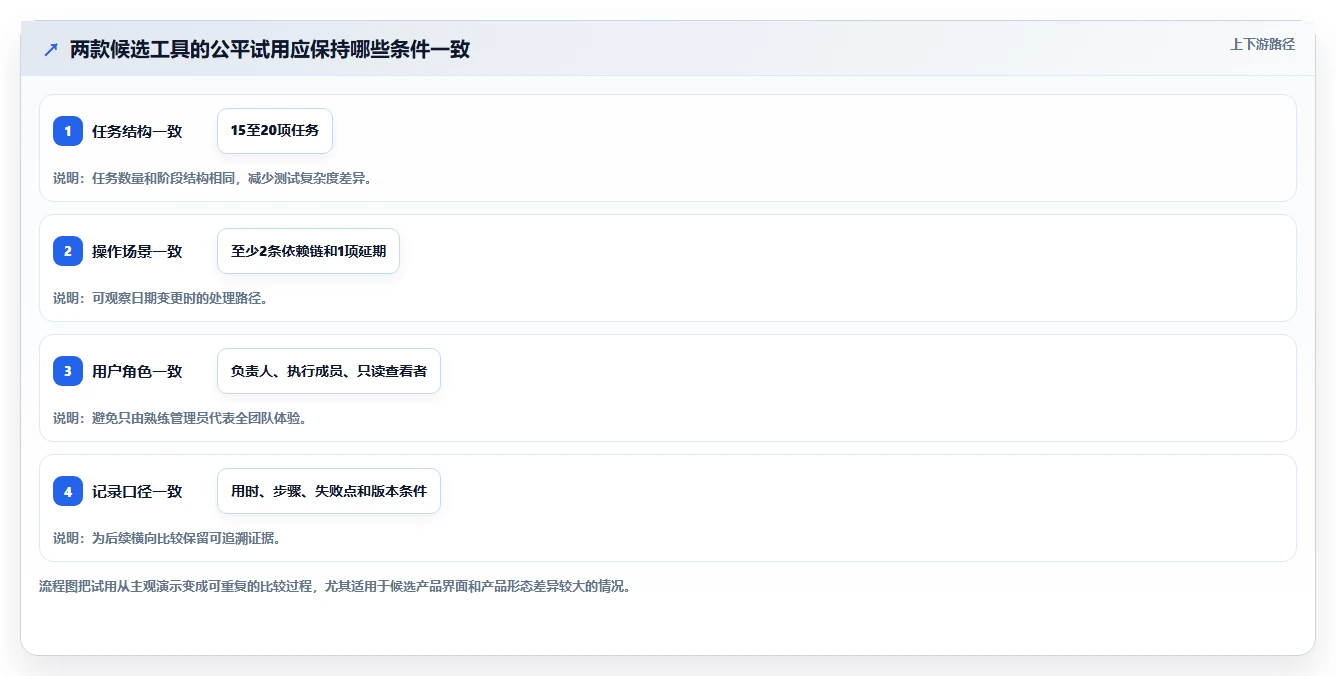
Task: Click step number badge 2
Action: pos(68,251)
